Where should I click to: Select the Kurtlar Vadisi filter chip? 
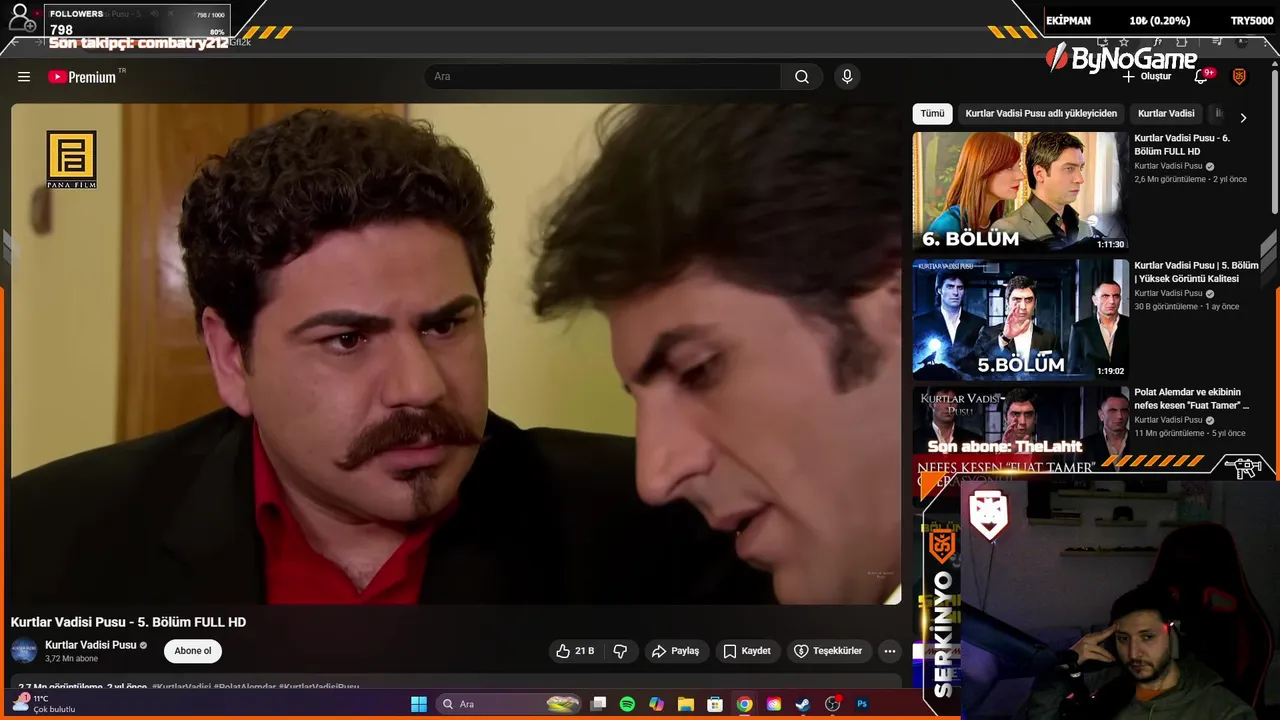coord(1166,114)
